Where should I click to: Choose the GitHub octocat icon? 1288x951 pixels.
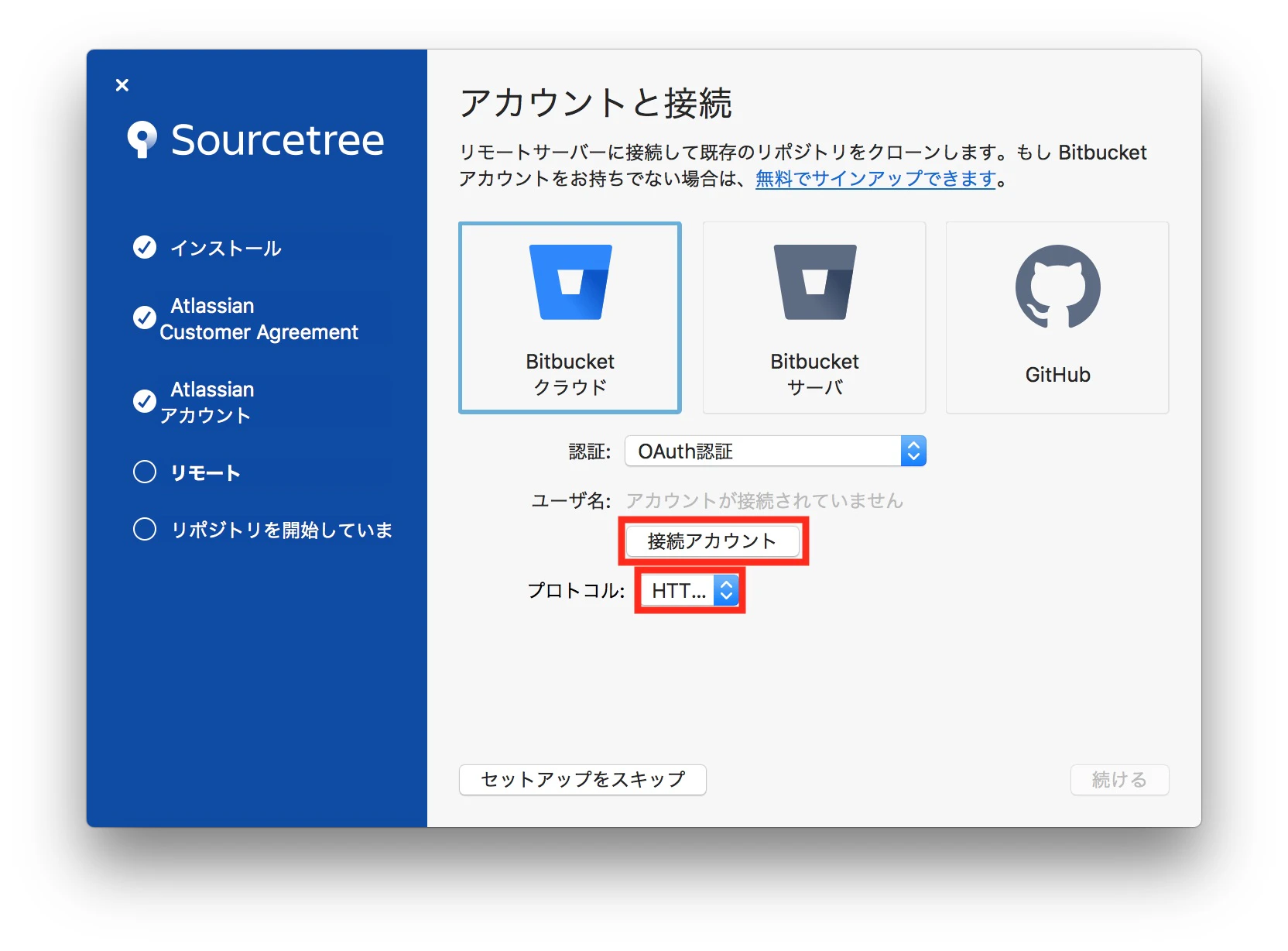pos(1057,287)
